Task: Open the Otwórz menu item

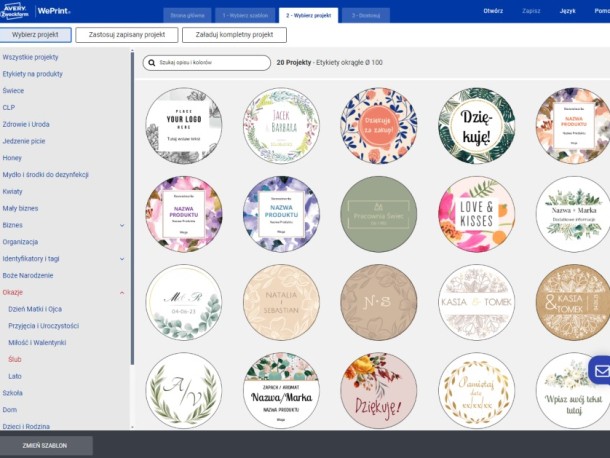Action: point(493,11)
